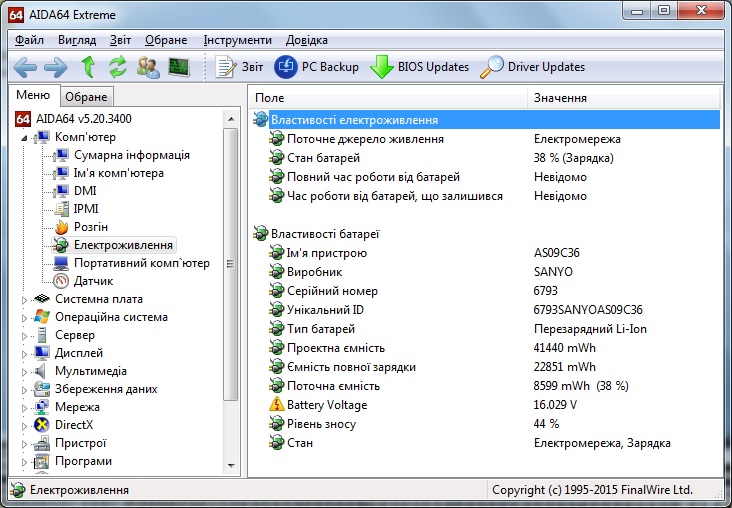732x508 pixels.
Task: Open the Файл menu
Action: click(x=29, y=40)
